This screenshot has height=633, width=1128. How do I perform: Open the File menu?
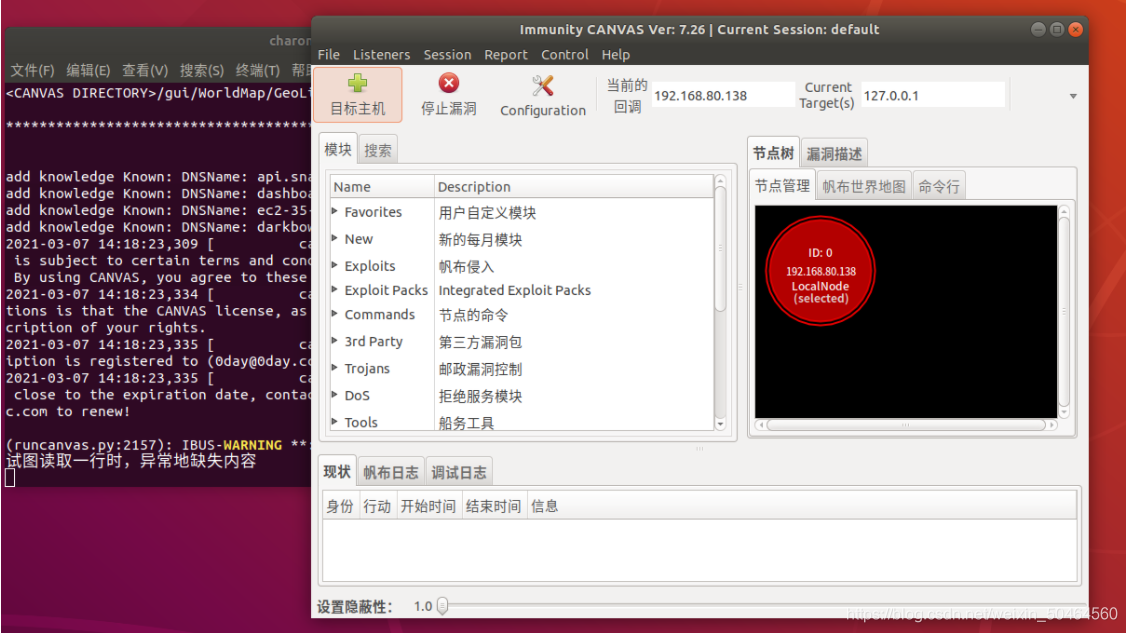click(x=328, y=55)
